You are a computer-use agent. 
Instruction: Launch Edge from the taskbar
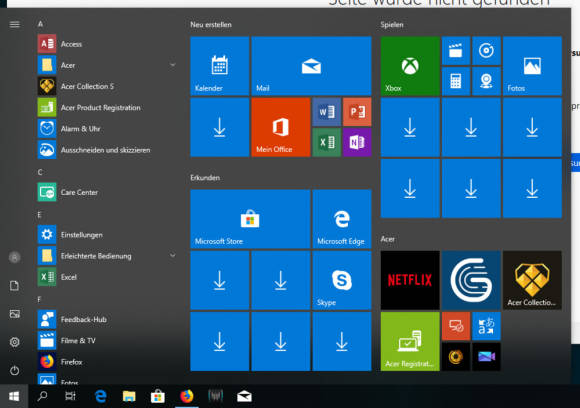100,396
